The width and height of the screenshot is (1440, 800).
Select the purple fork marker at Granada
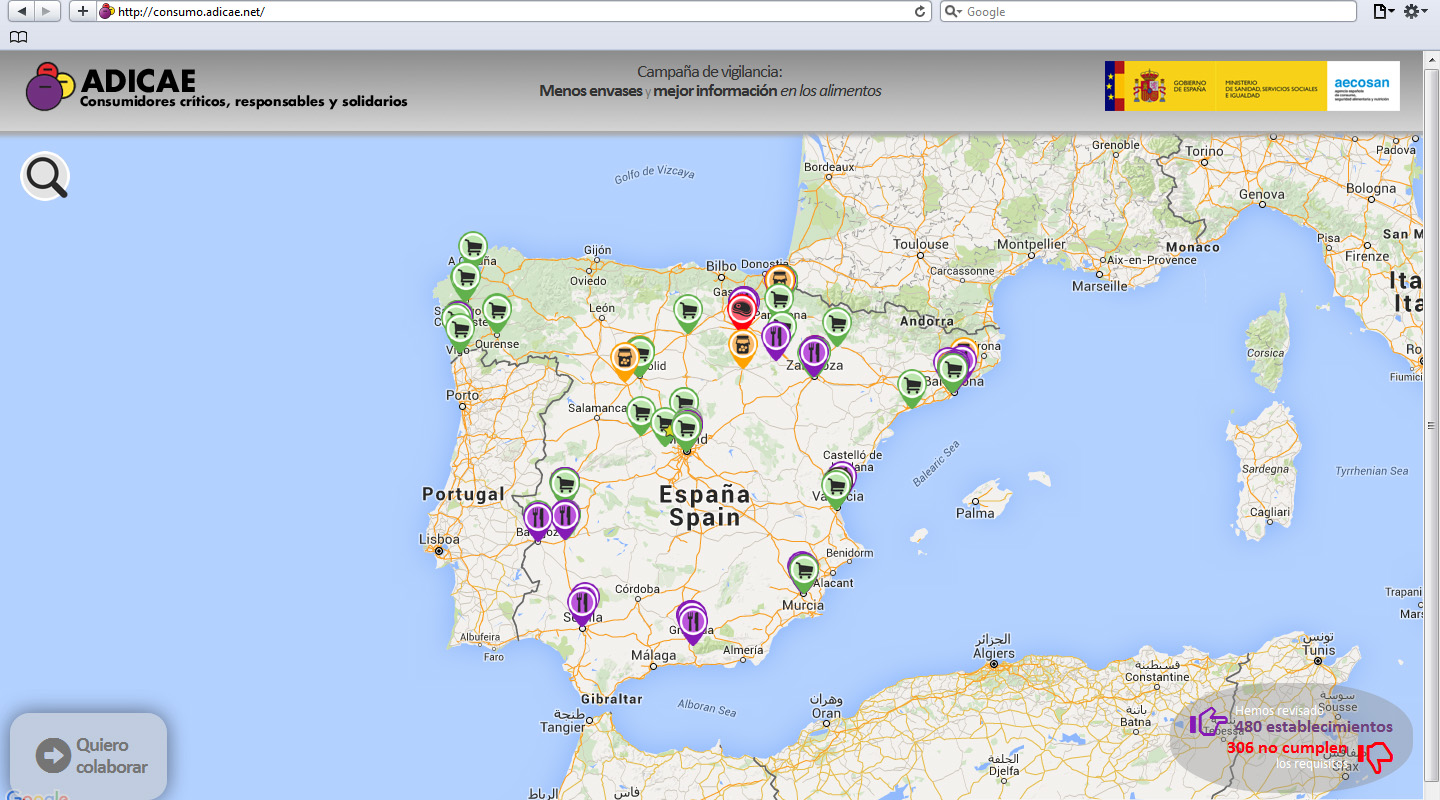[x=692, y=621]
